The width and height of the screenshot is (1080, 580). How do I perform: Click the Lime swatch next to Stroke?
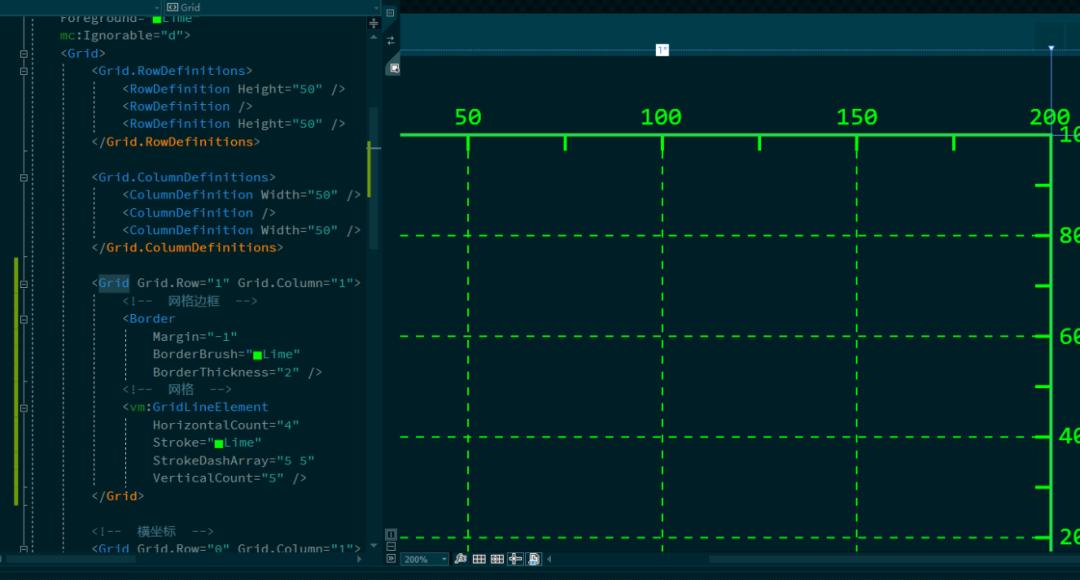pyautogui.click(x=218, y=443)
